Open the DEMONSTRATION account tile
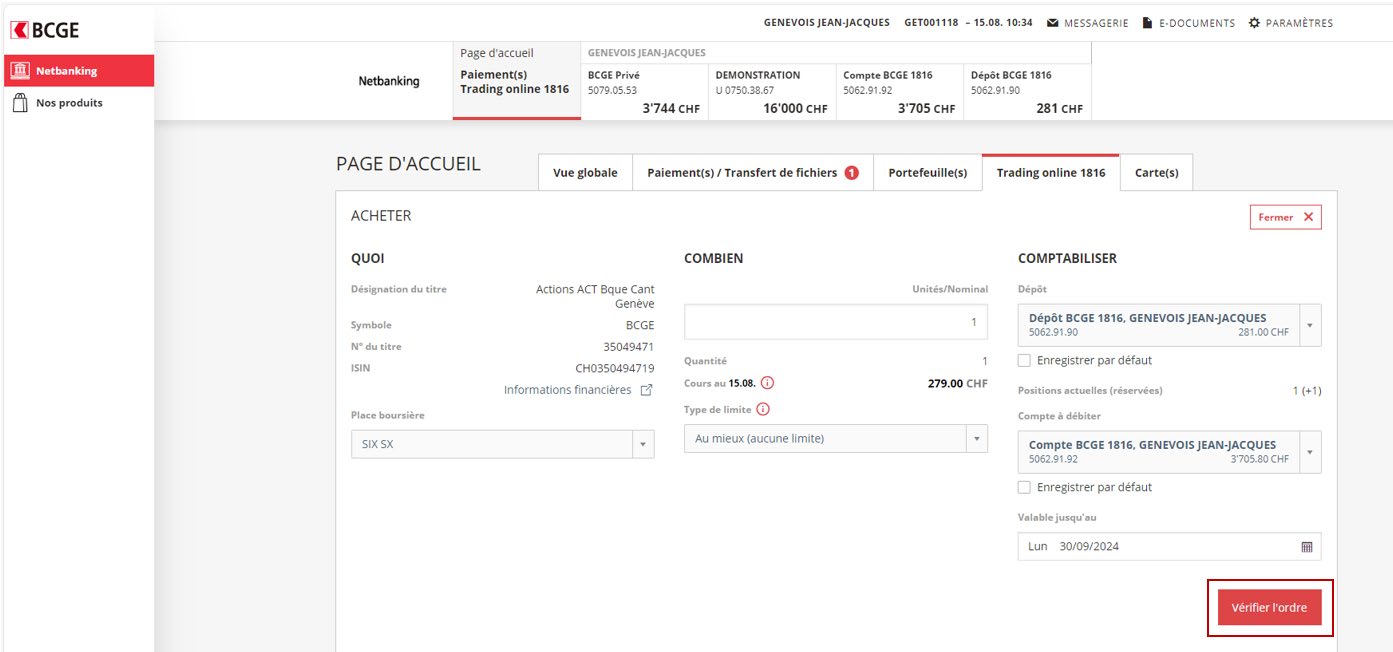 tap(771, 92)
